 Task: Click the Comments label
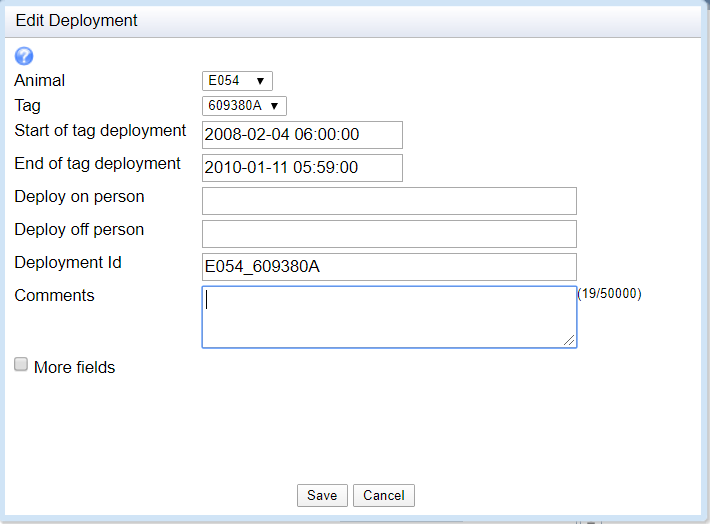(54, 295)
